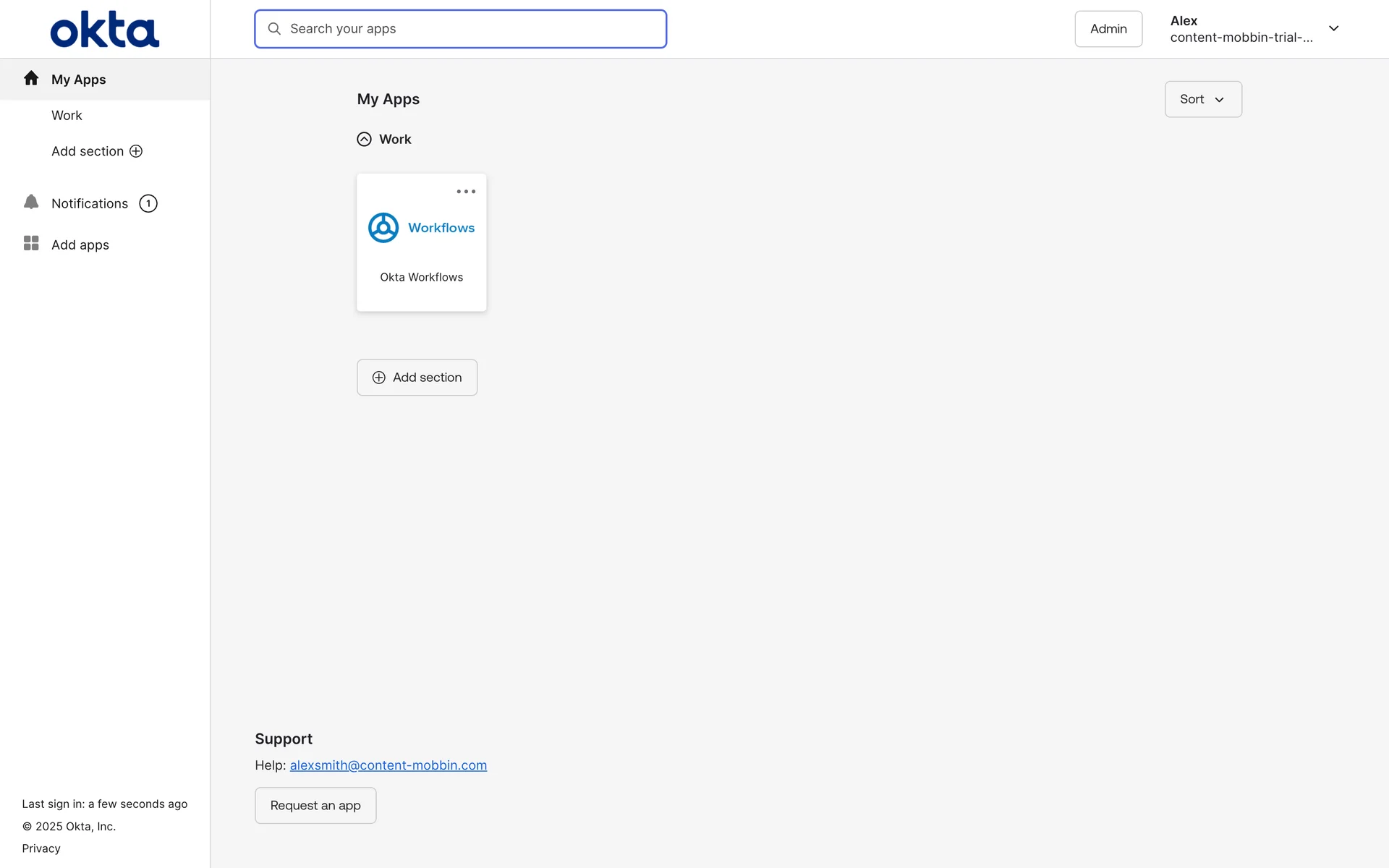Select Add apps in the sidebar

click(x=80, y=244)
